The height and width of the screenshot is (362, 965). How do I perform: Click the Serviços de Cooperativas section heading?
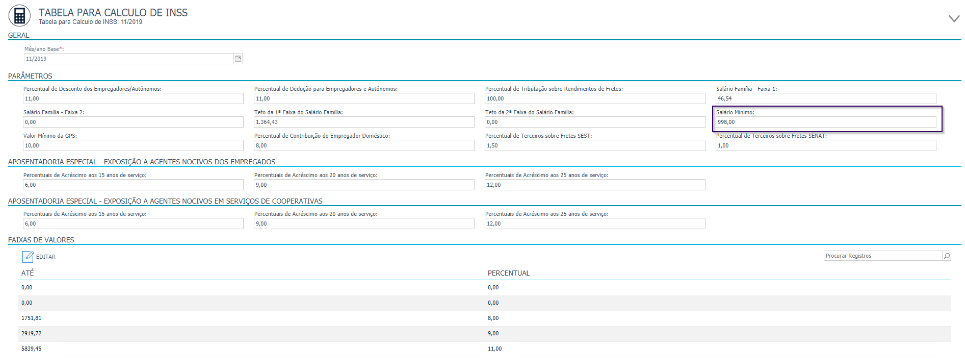coord(166,201)
